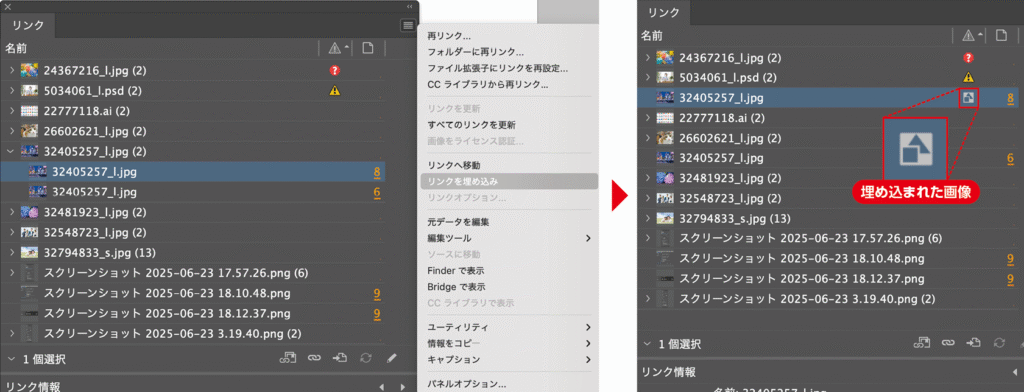Viewport: 1024px width, 392px height.
Task: Click the 名前 column header in left panel
Action: click(16, 48)
